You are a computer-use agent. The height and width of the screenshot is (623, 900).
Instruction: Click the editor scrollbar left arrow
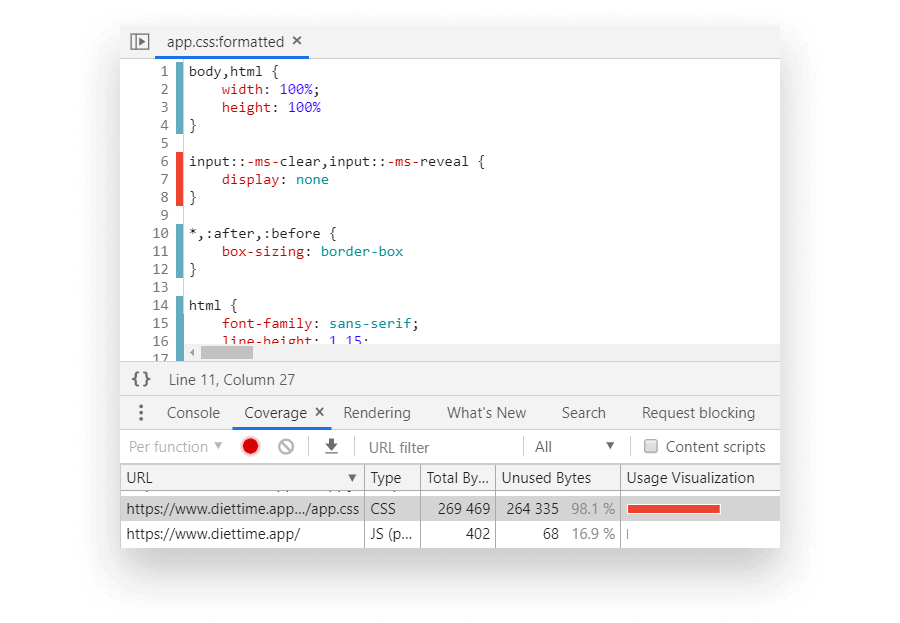(192, 353)
